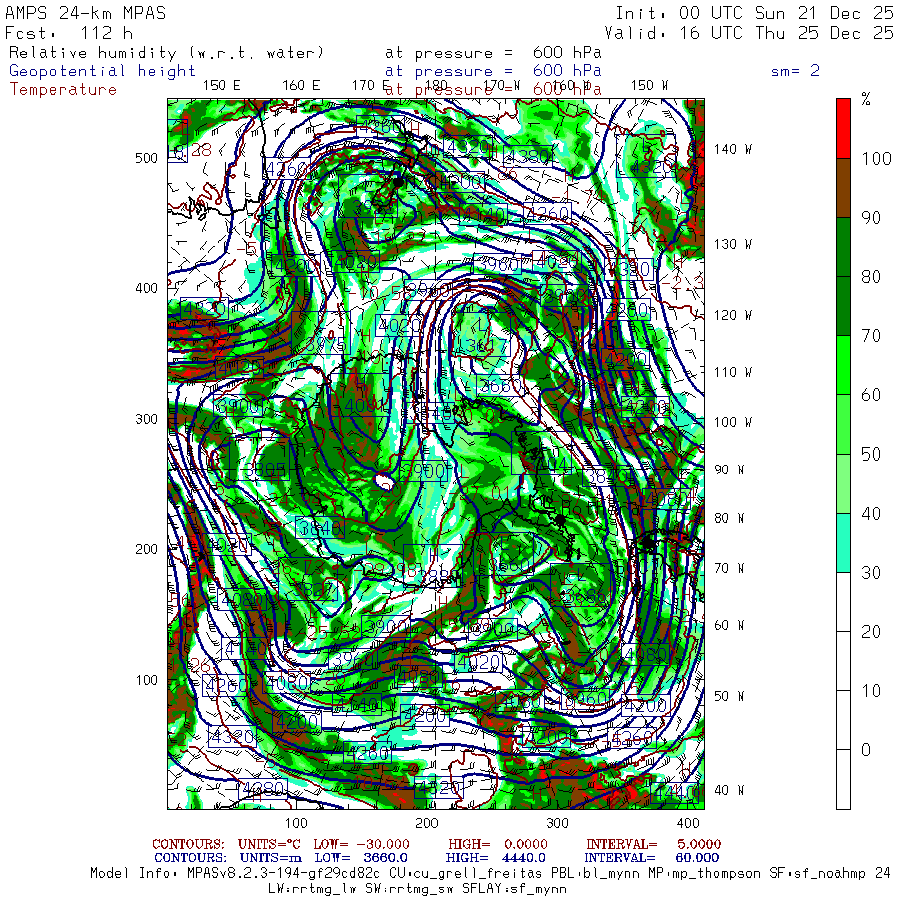The image size is (900, 900).
Task: Click the 'CU:cu_grell_freitas' scheme text
Action: tap(465, 874)
